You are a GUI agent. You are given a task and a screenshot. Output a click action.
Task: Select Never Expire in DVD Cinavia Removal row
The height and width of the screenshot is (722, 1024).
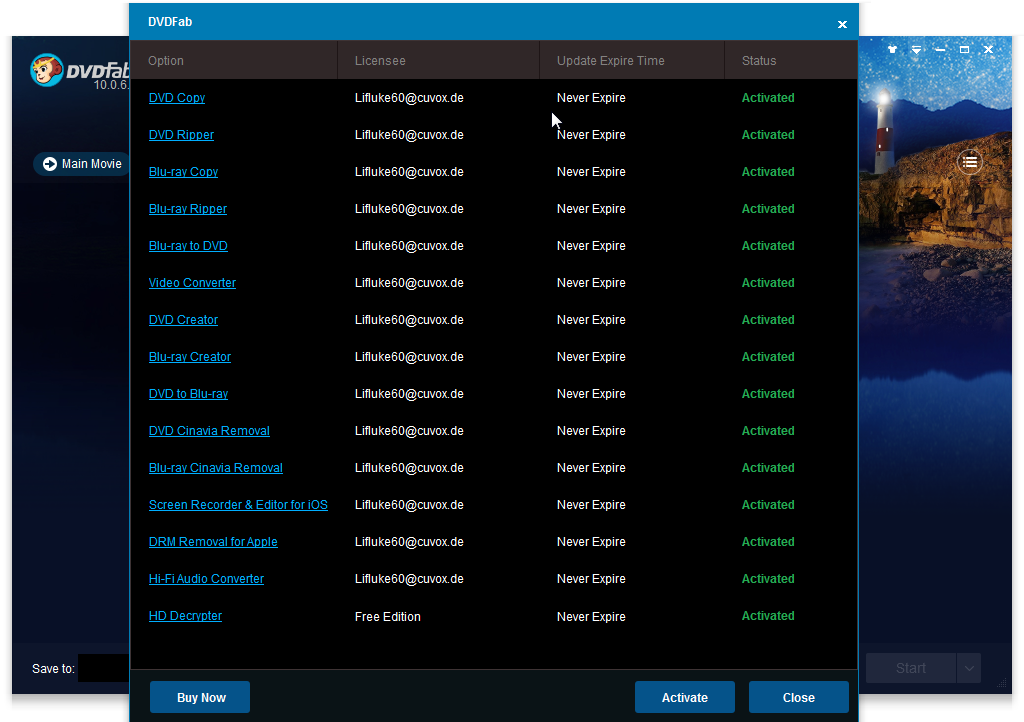click(x=591, y=431)
